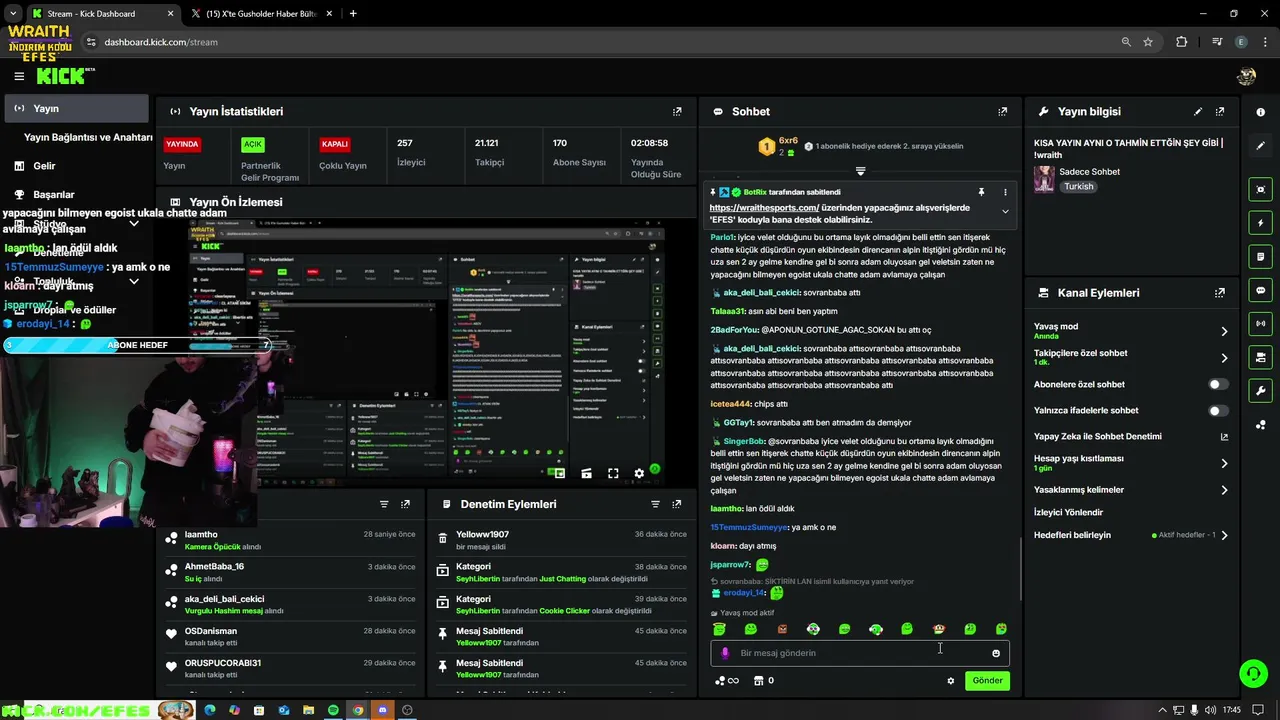
Task: Expand Yavaş mod settings
Action: coord(1224,331)
